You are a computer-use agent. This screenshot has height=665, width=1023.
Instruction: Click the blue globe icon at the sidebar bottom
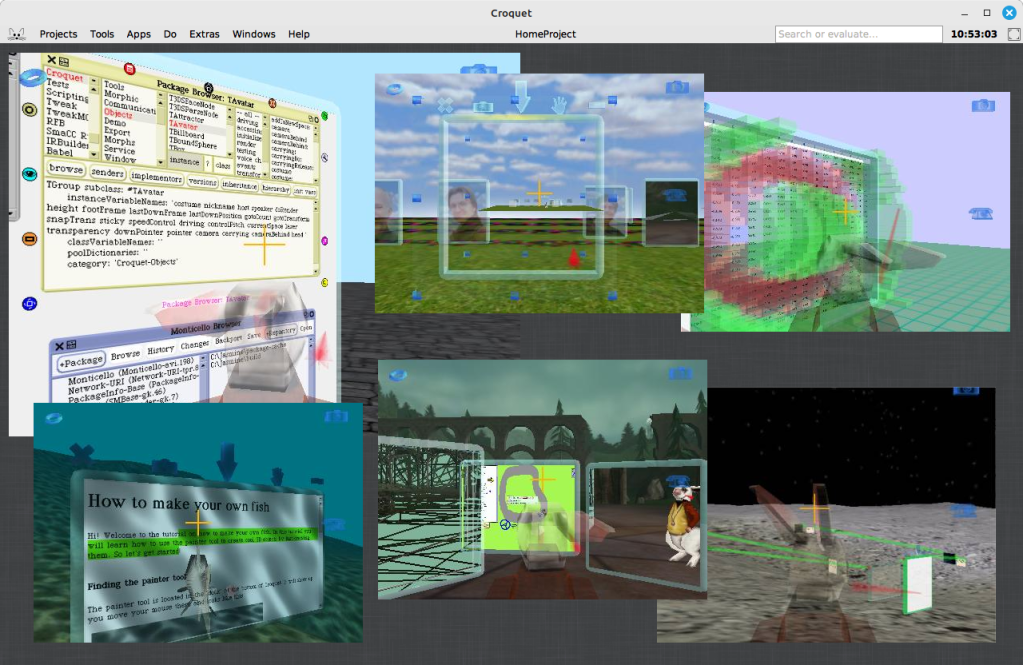29,302
